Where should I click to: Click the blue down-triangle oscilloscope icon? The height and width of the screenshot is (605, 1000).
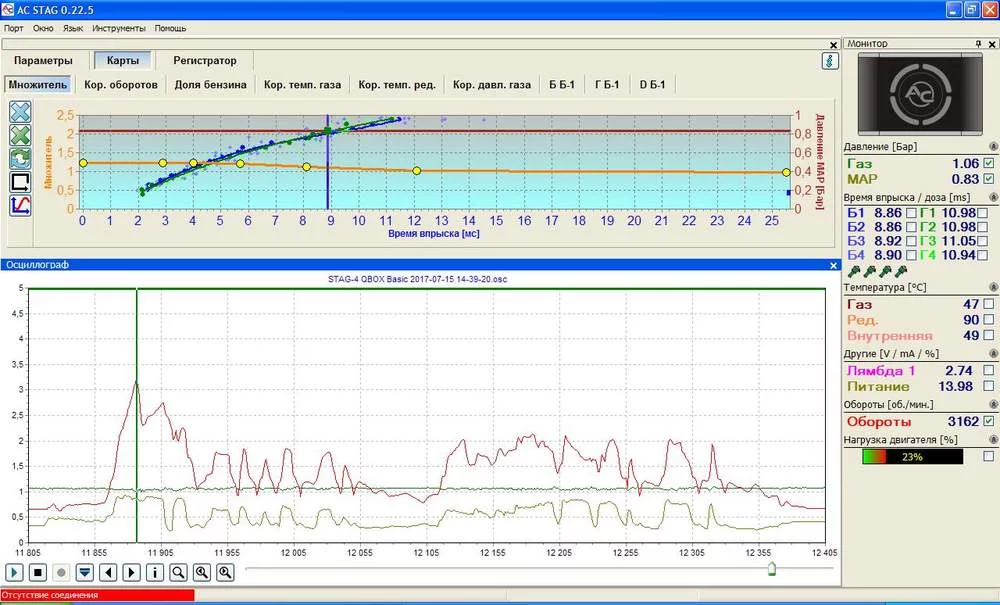pyautogui.click(x=85, y=572)
